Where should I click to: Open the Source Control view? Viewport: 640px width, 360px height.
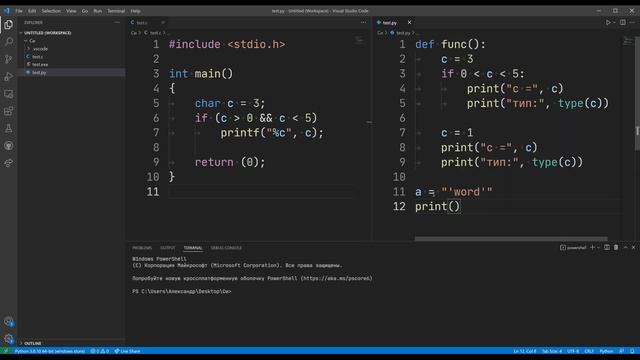coord(9,59)
